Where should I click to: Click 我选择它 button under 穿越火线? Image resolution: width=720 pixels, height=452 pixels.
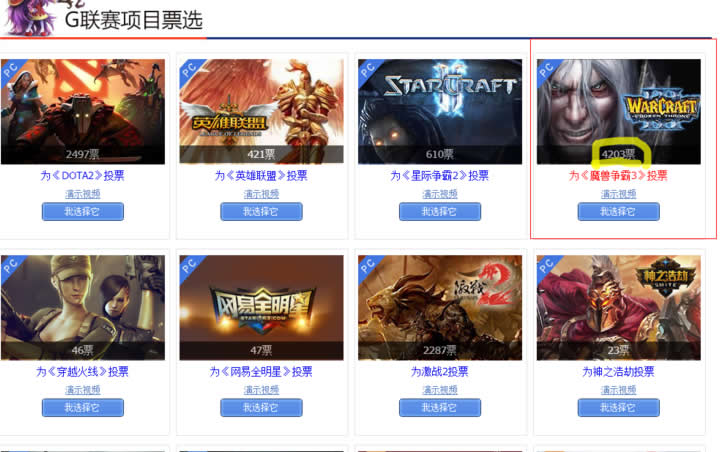pyautogui.click(x=83, y=407)
